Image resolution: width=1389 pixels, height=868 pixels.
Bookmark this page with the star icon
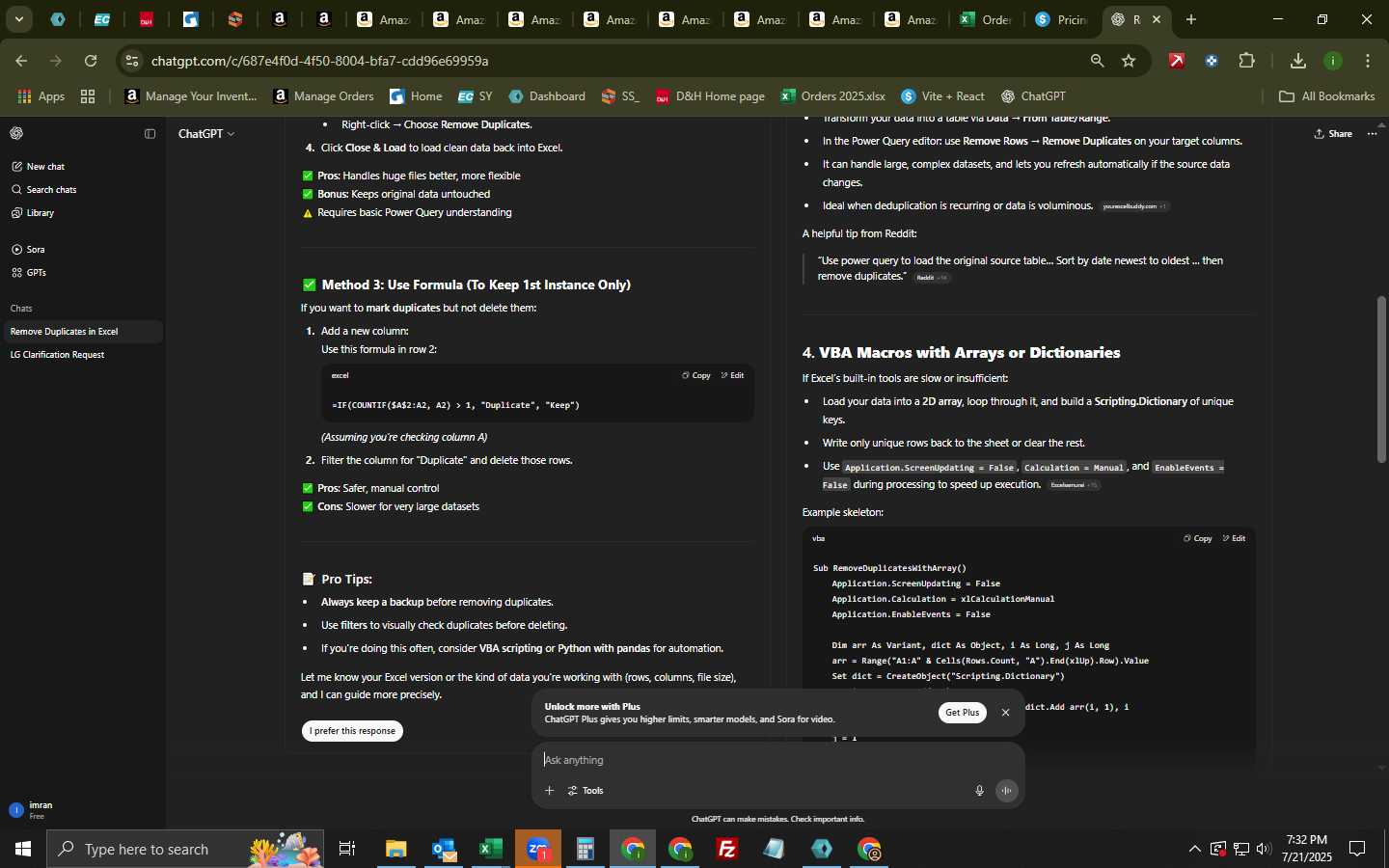click(x=1129, y=61)
